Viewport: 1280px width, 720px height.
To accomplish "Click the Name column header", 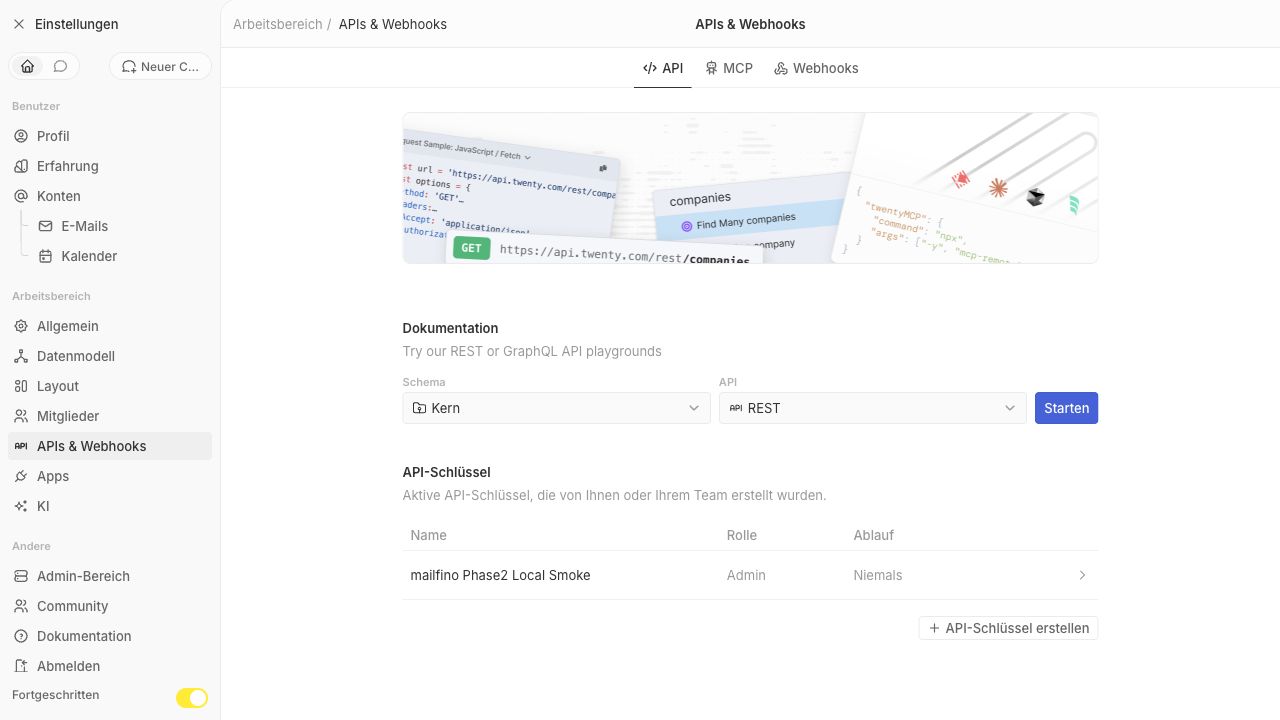I will pyautogui.click(x=428, y=535).
